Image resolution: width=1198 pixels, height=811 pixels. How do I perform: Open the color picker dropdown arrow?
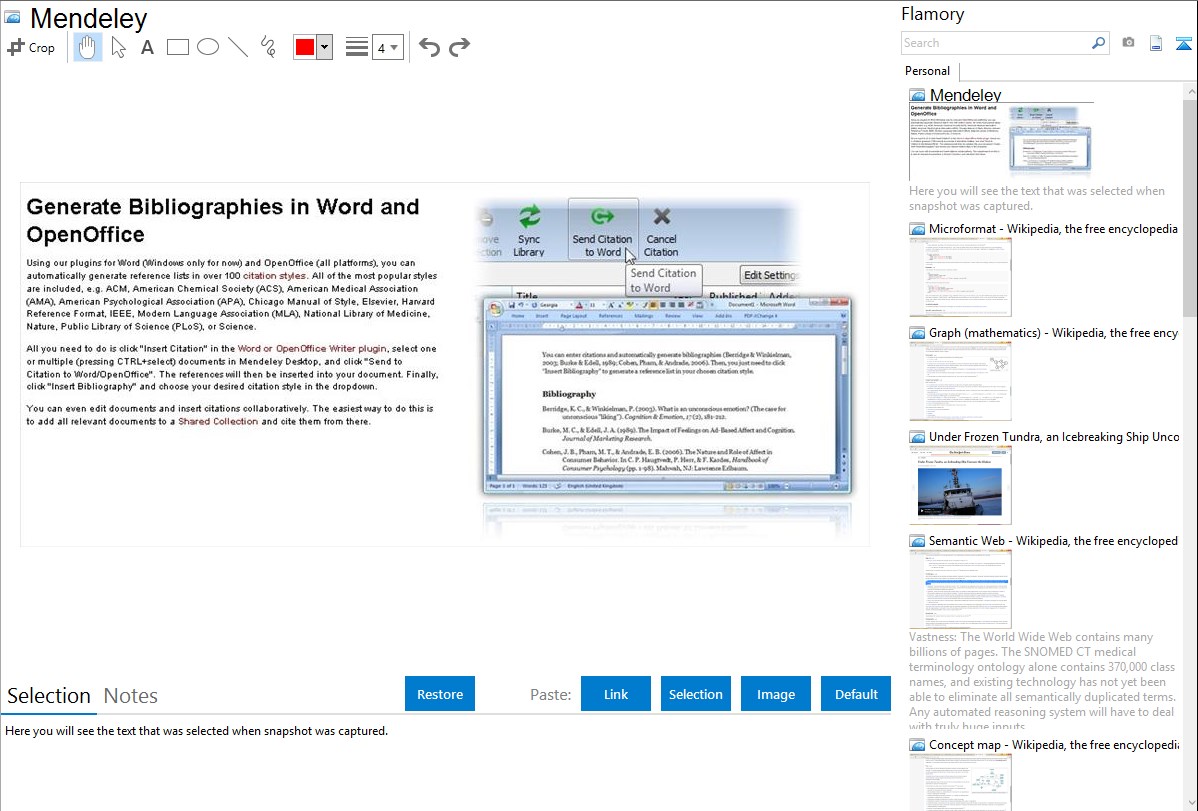325,47
